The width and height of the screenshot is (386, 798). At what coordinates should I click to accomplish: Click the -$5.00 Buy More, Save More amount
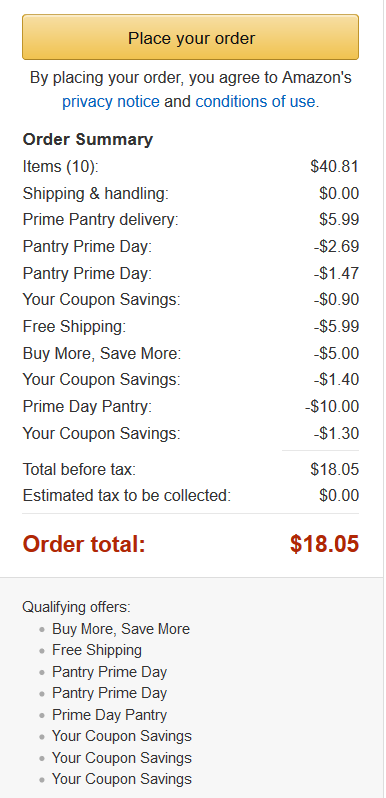336,353
